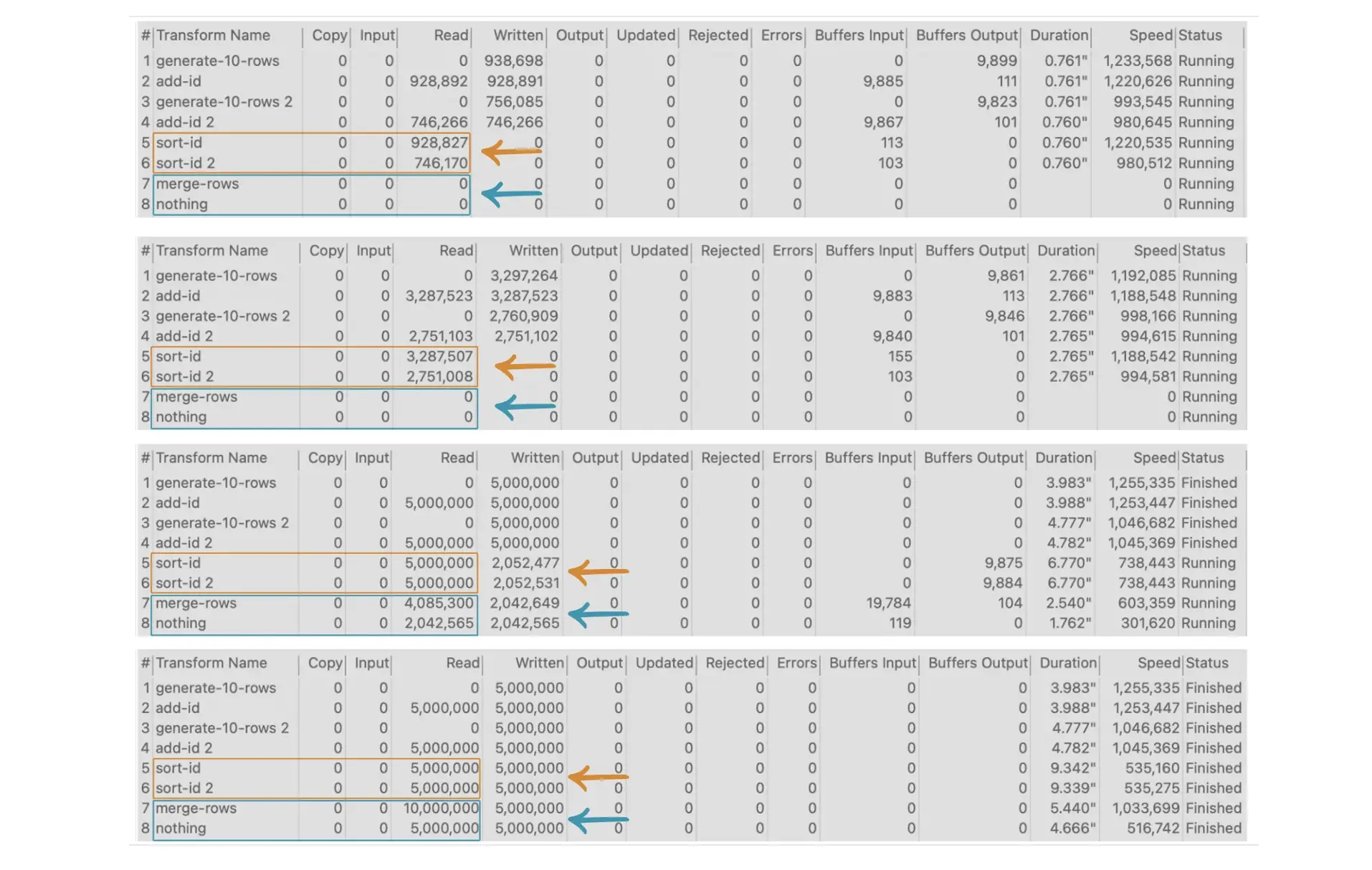Click the blue arrow in the topmost table
This screenshot has height=870, width=1372.
click(x=510, y=193)
